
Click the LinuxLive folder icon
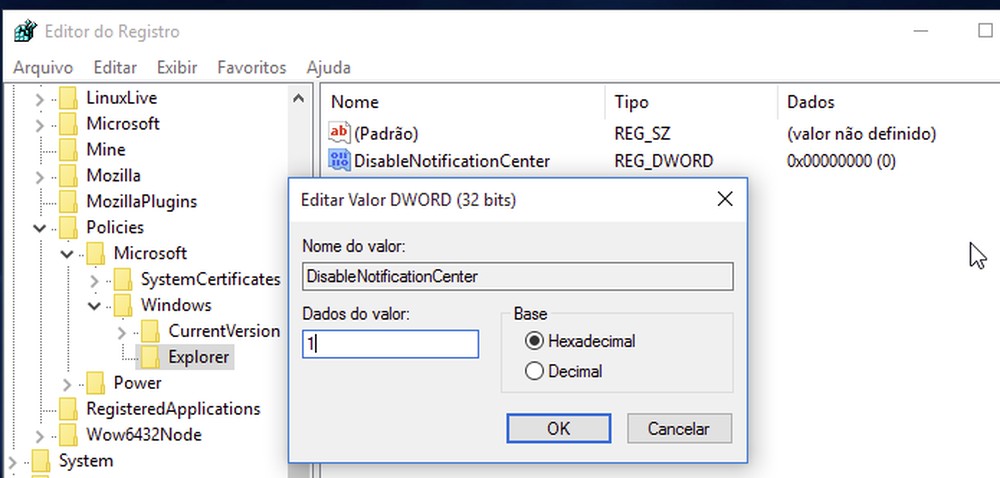coord(68,98)
